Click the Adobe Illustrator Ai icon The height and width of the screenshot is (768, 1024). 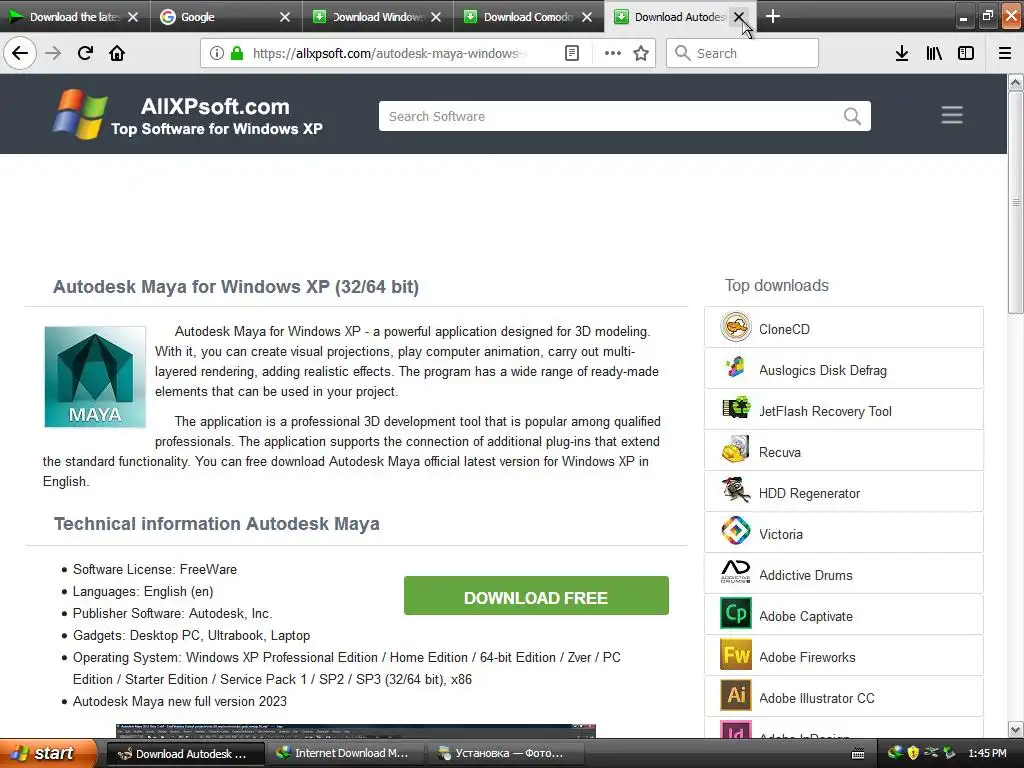[x=735, y=696]
